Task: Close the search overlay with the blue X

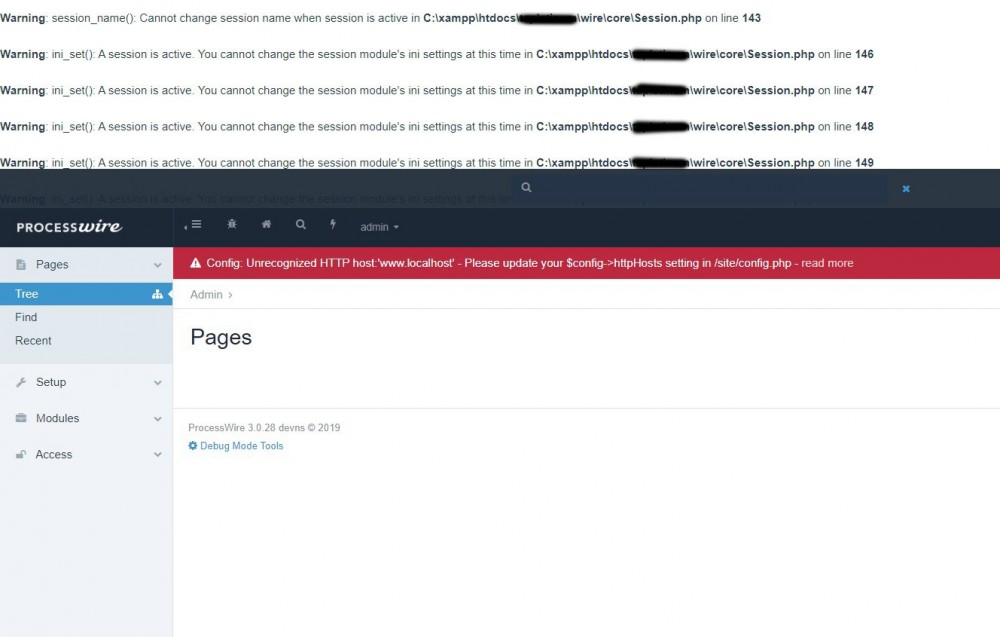Action: pos(905,188)
